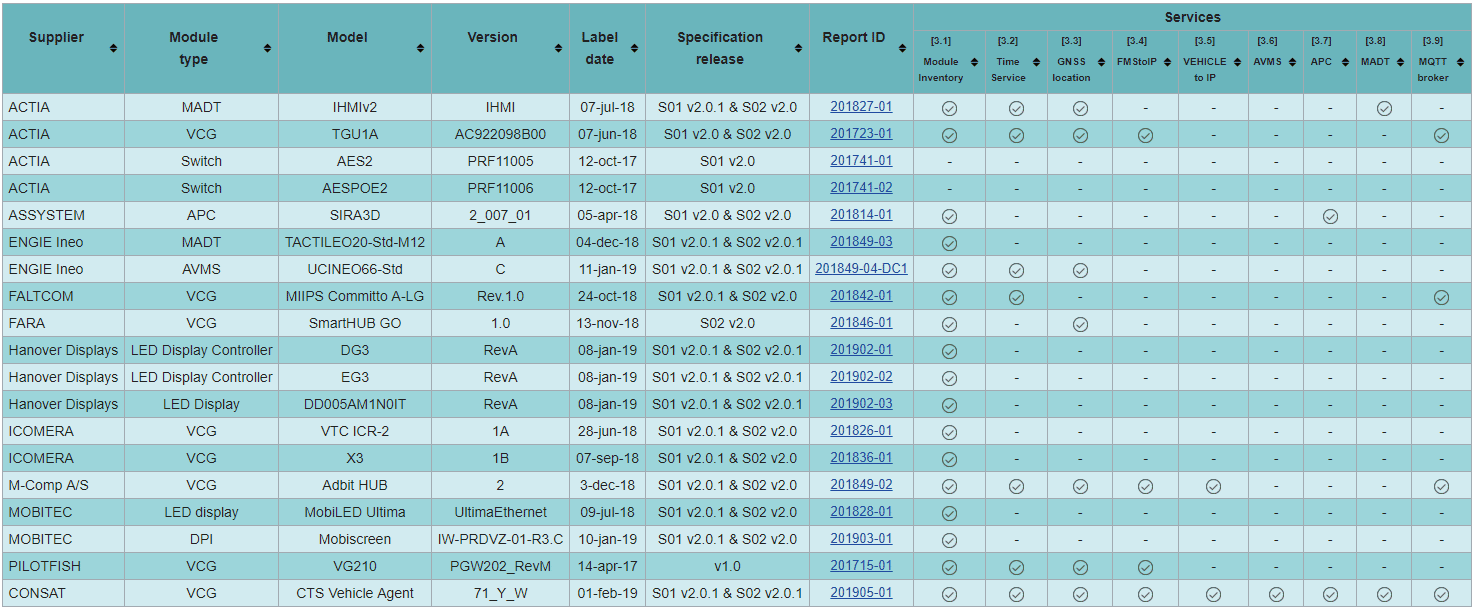Sort by MQTT broker column arrows
This screenshot has width=1475, height=611.
(x=1462, y=62)
